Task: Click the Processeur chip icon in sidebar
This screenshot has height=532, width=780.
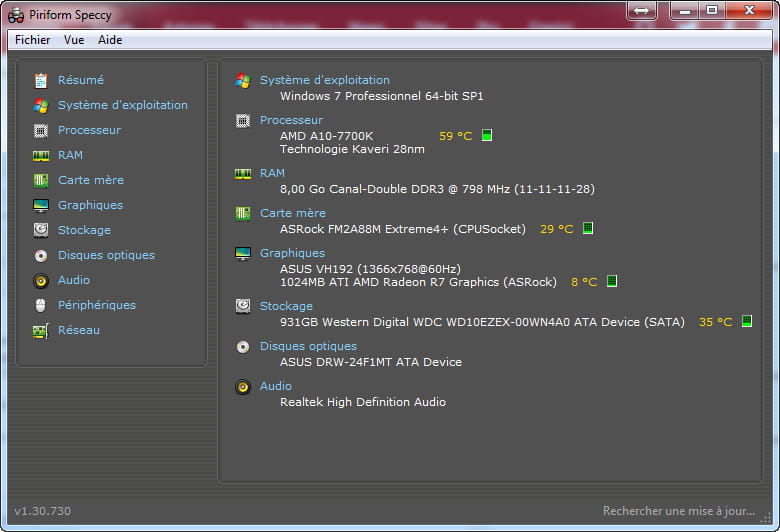Action: (41, 130)
